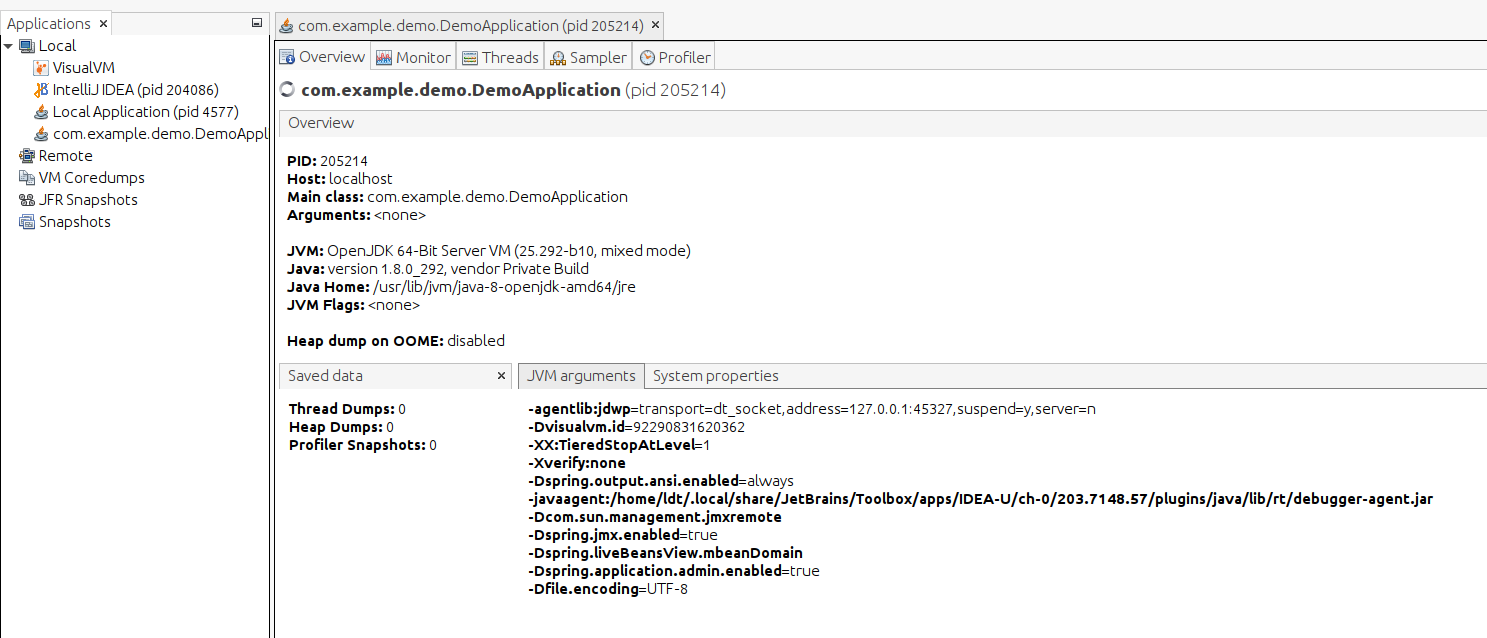Click the VM Coredumps icon
The height and width of the screenshot is (638, 1487).
tap(27, 178)
